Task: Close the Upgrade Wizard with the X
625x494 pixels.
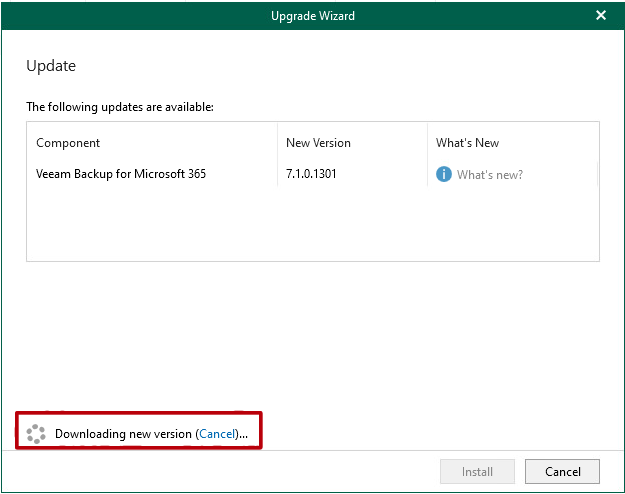Action: (601, 15)
